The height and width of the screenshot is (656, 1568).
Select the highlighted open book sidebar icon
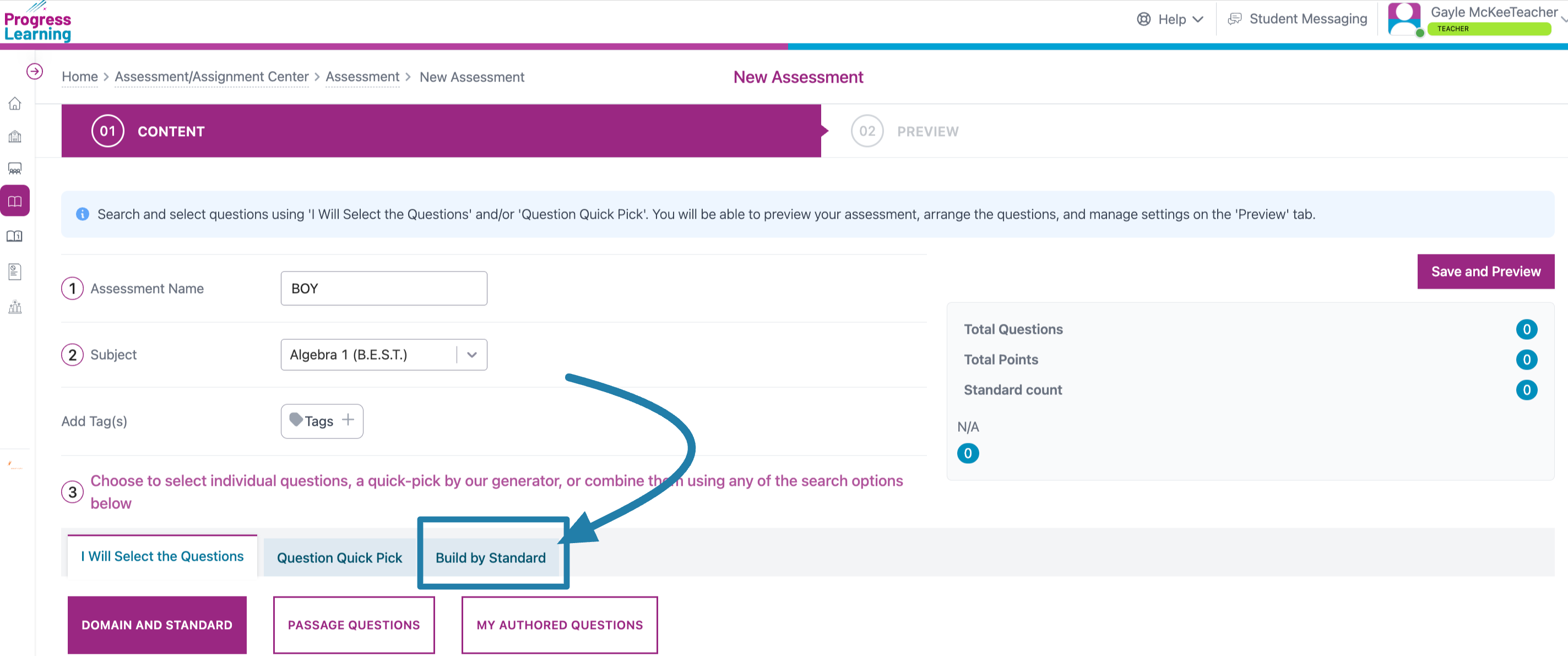pos(15,202)
